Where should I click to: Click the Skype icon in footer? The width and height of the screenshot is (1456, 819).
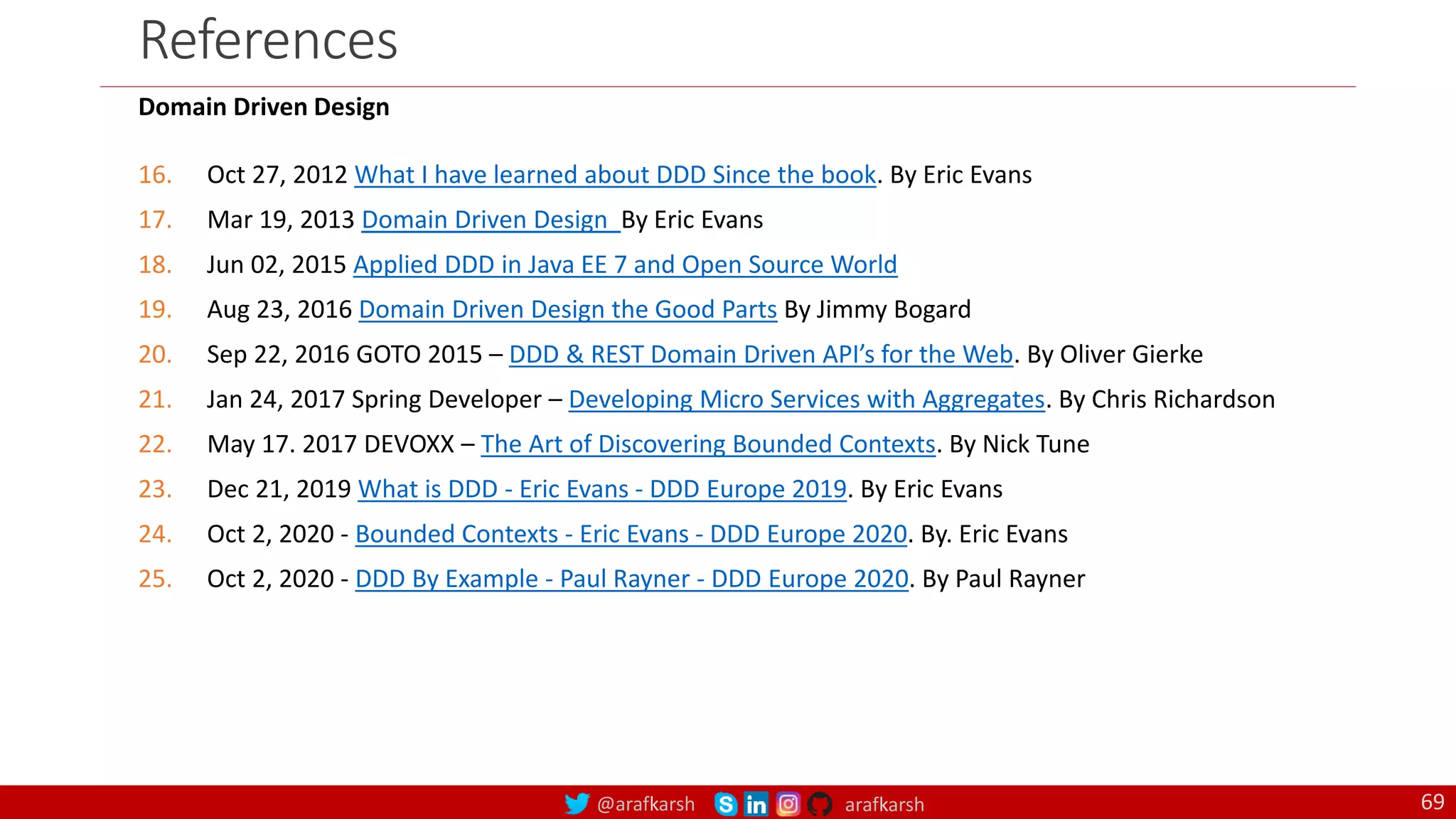click(x=726, y=804)
